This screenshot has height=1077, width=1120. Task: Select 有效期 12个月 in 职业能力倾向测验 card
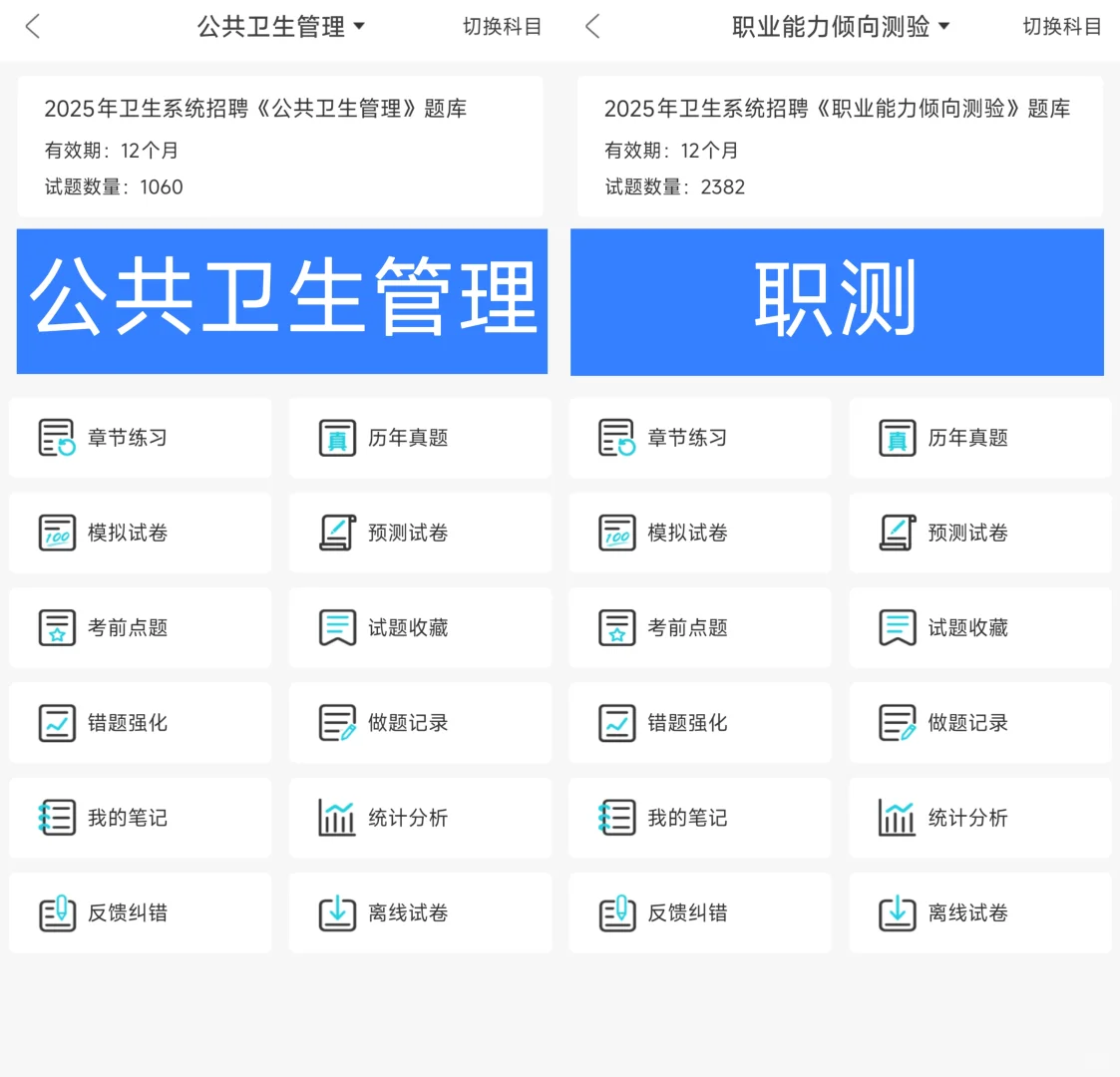click(x=671, y=150)
